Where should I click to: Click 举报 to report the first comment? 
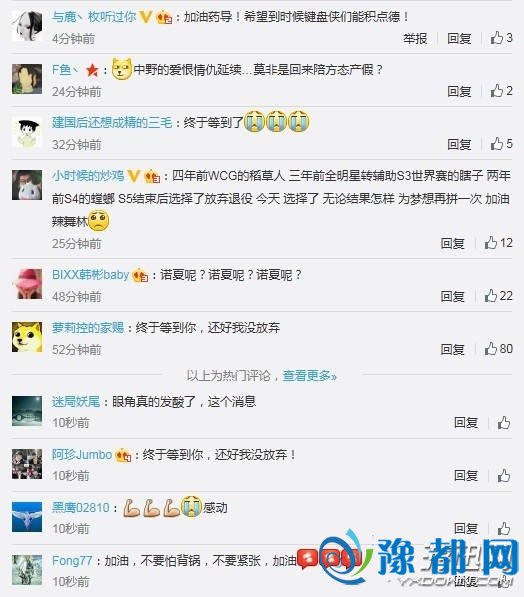point(415,38)
